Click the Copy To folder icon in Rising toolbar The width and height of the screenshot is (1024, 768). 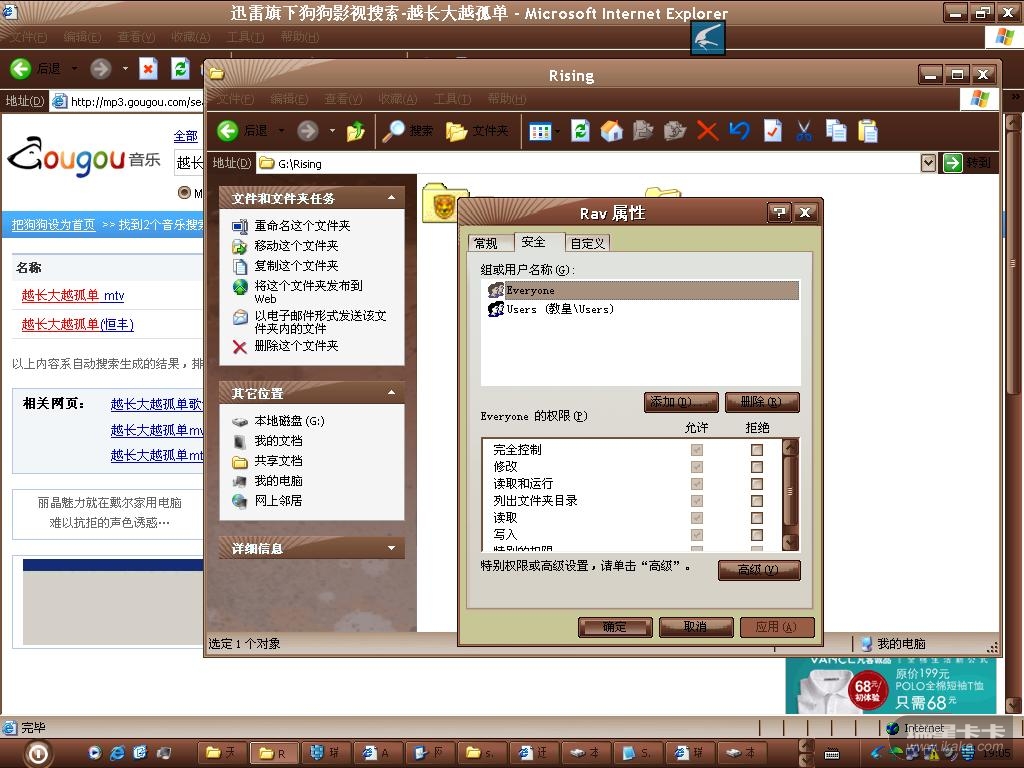(675, 131)
